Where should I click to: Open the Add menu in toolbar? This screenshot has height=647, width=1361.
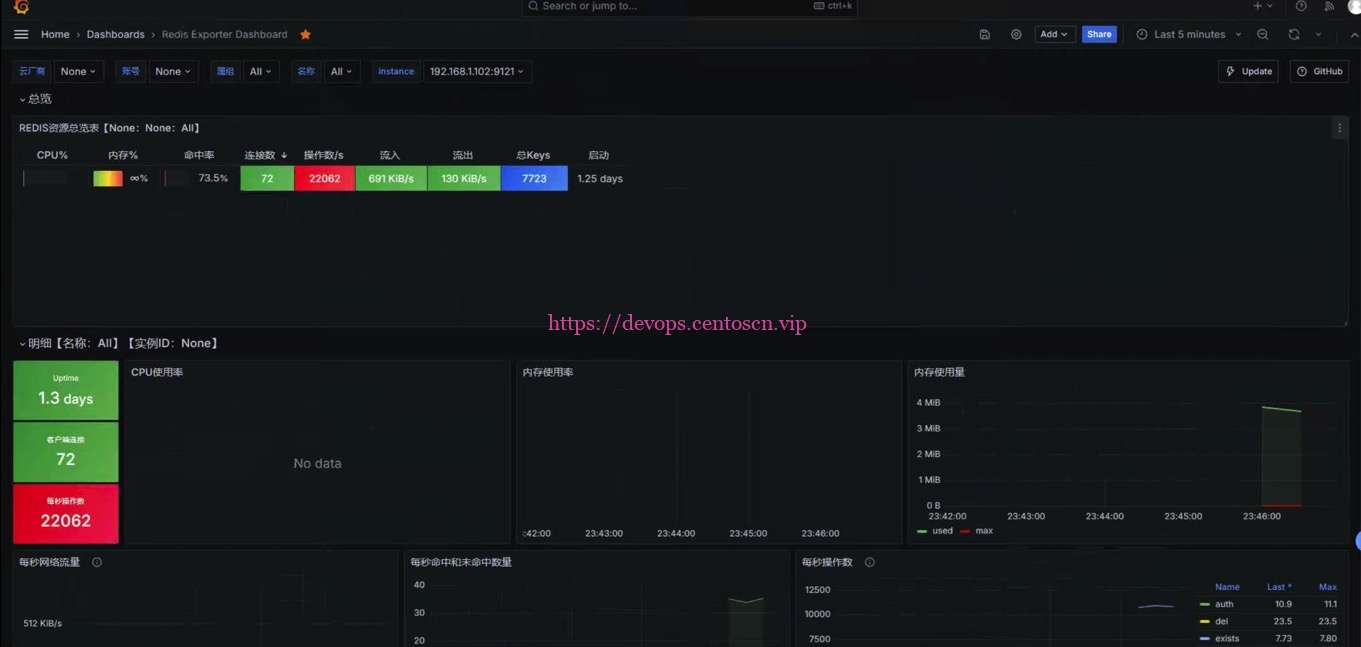[1053, 33]
